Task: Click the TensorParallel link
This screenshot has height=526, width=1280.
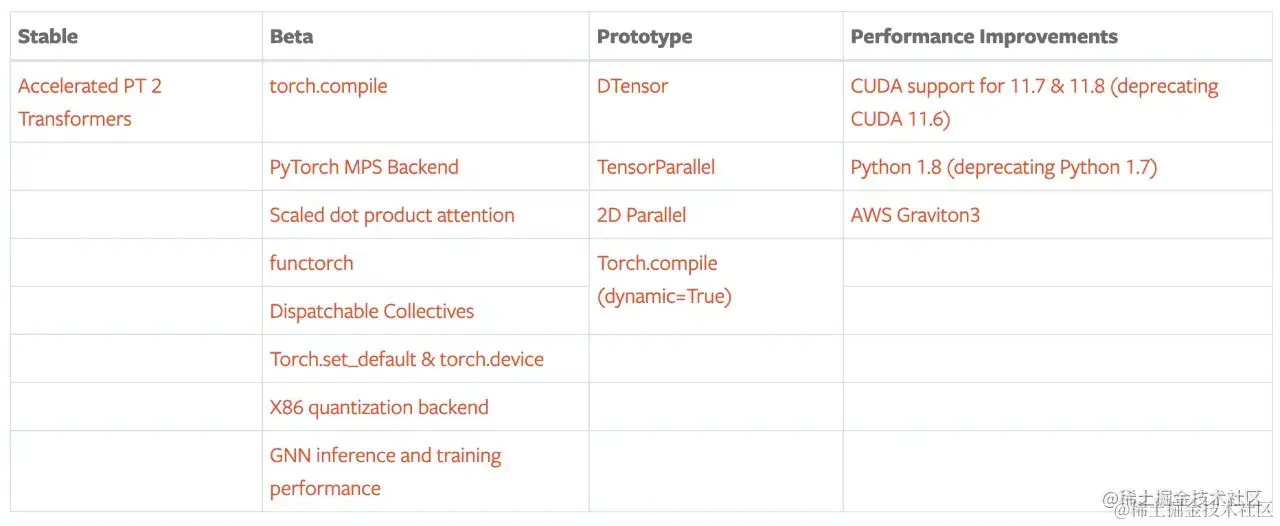Action: point(656,167)
